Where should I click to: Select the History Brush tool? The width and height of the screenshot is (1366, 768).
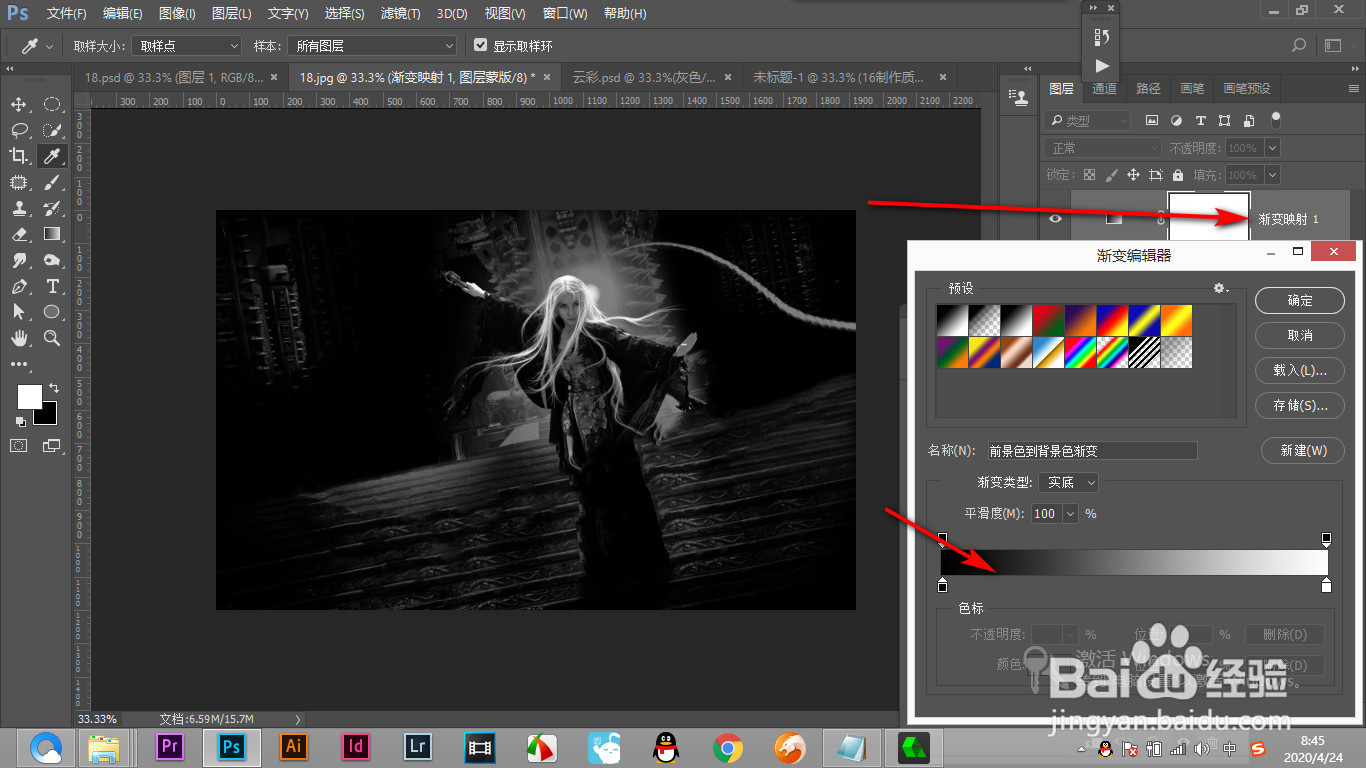click(52, 208)
